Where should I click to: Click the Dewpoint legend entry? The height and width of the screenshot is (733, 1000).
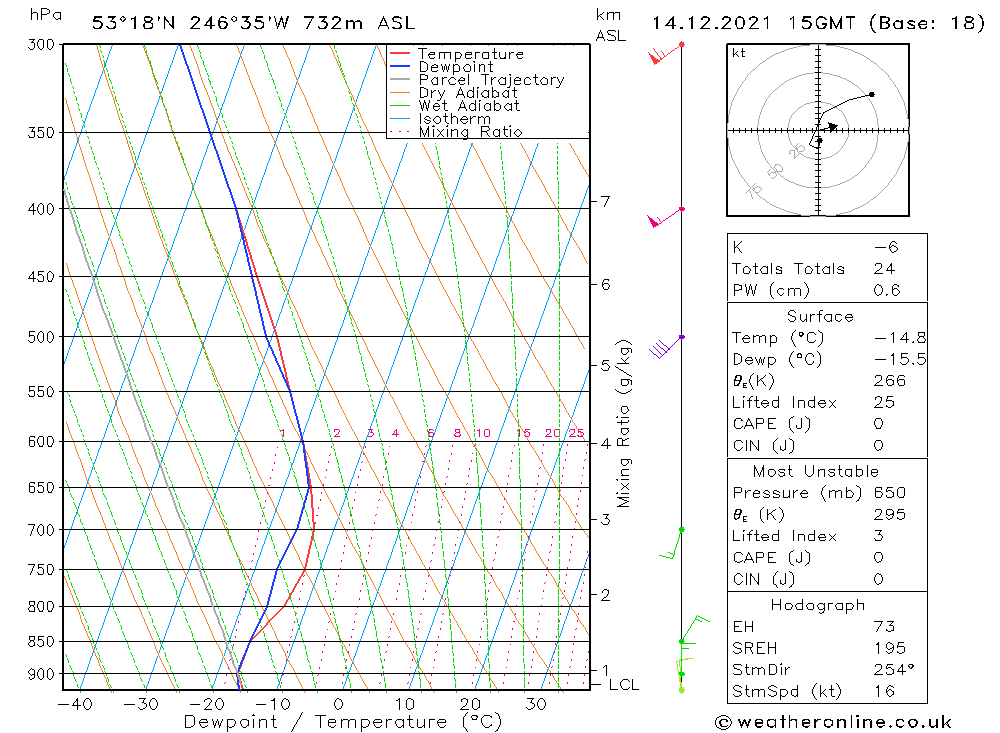[455, 67]
